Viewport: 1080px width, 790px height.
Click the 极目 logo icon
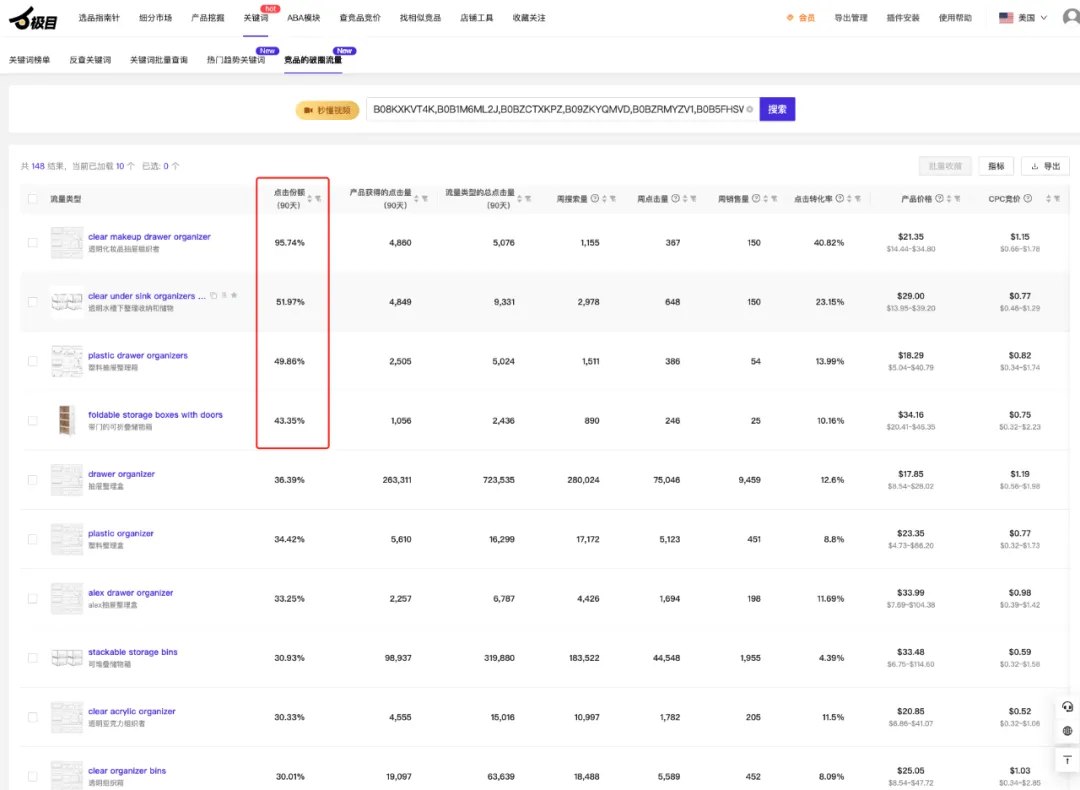(33, 19)
